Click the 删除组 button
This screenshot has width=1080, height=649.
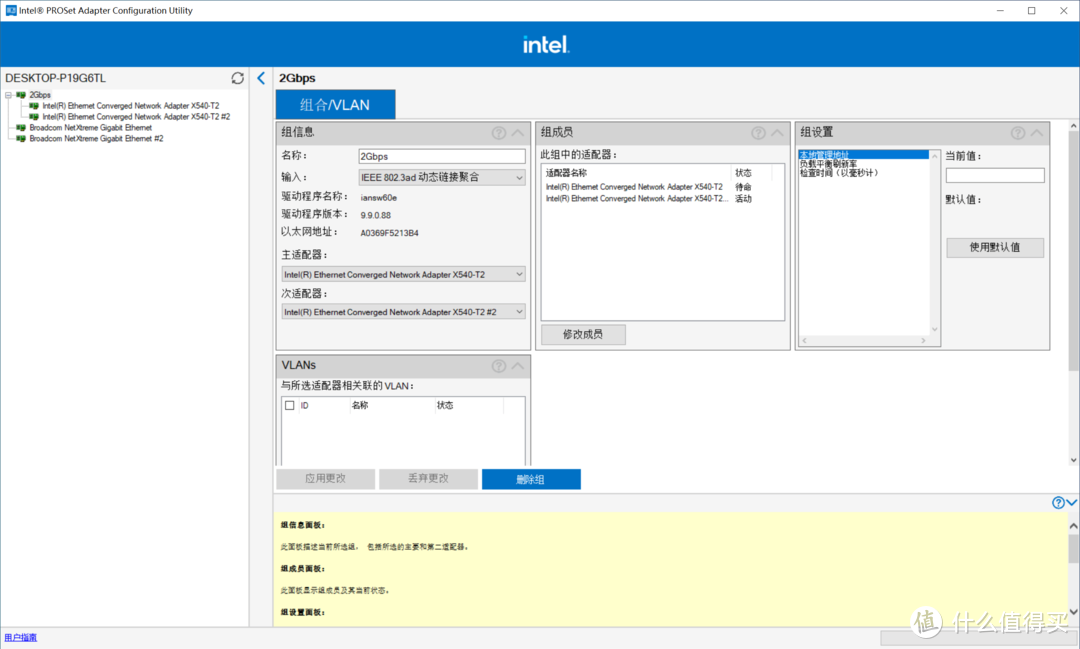(x=531, y=479)
